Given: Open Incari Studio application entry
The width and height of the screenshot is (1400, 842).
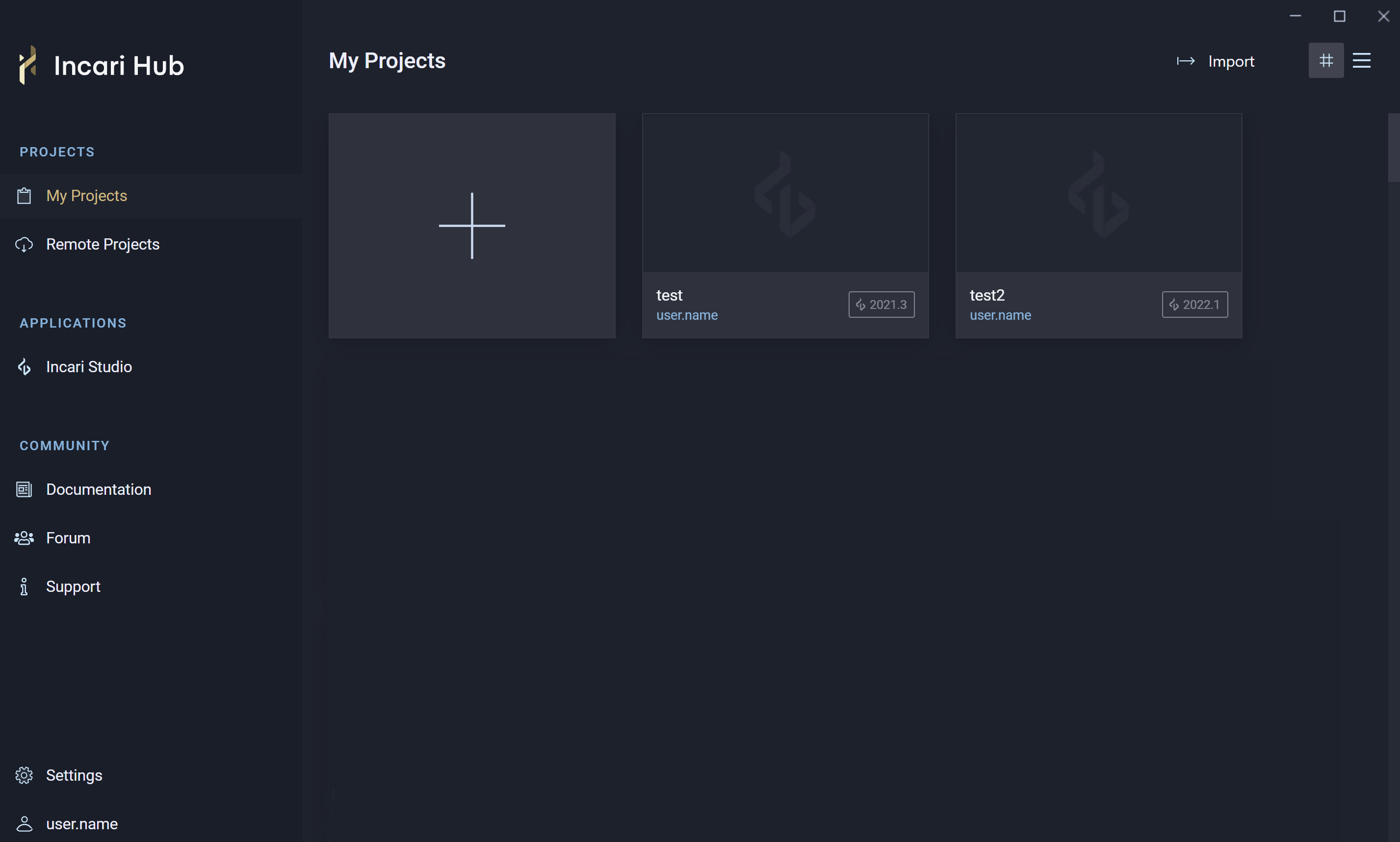Looking at the screenshot, I should point(151,367).
